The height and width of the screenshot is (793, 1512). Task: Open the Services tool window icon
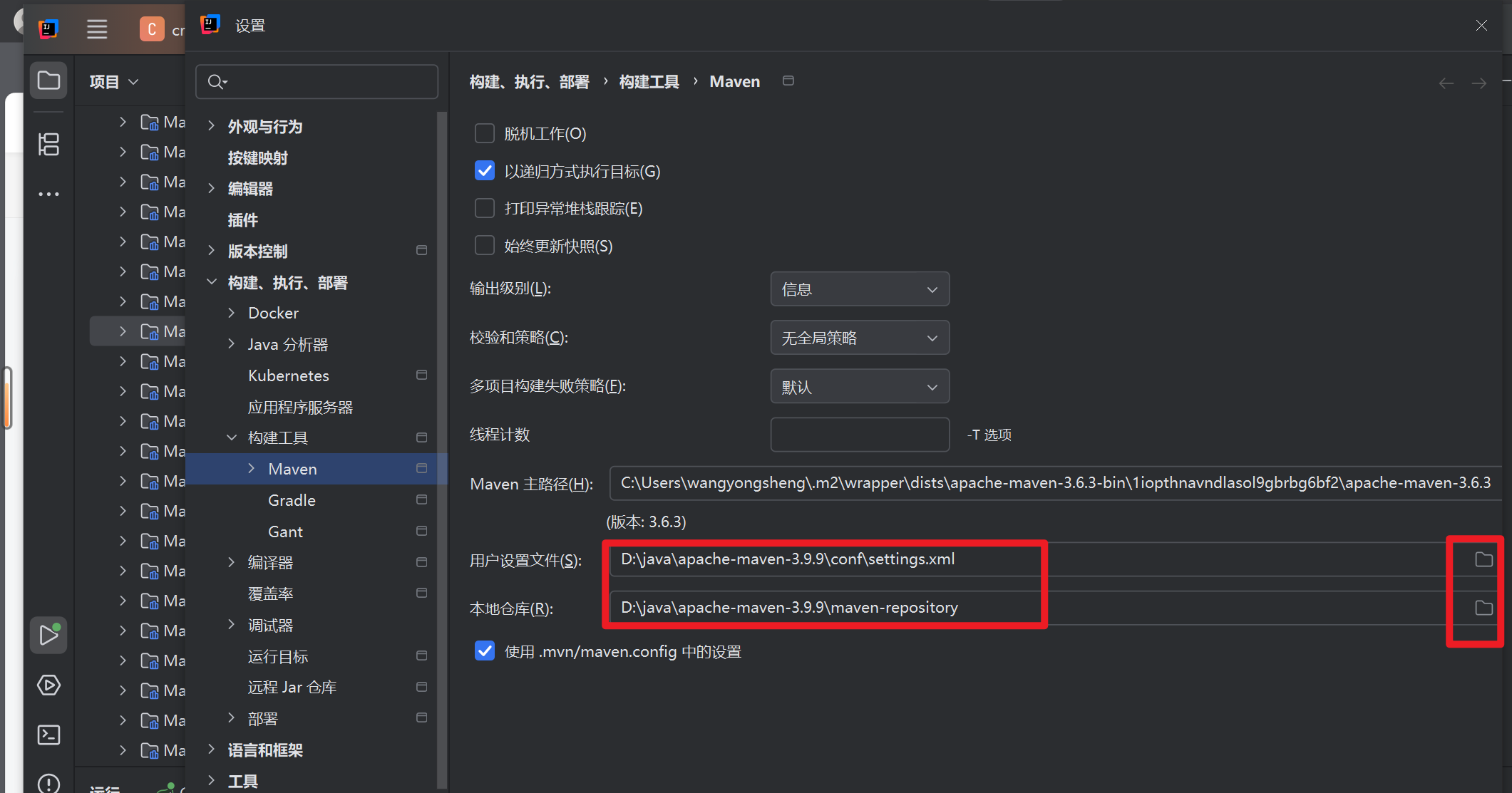tap(48, 685)
